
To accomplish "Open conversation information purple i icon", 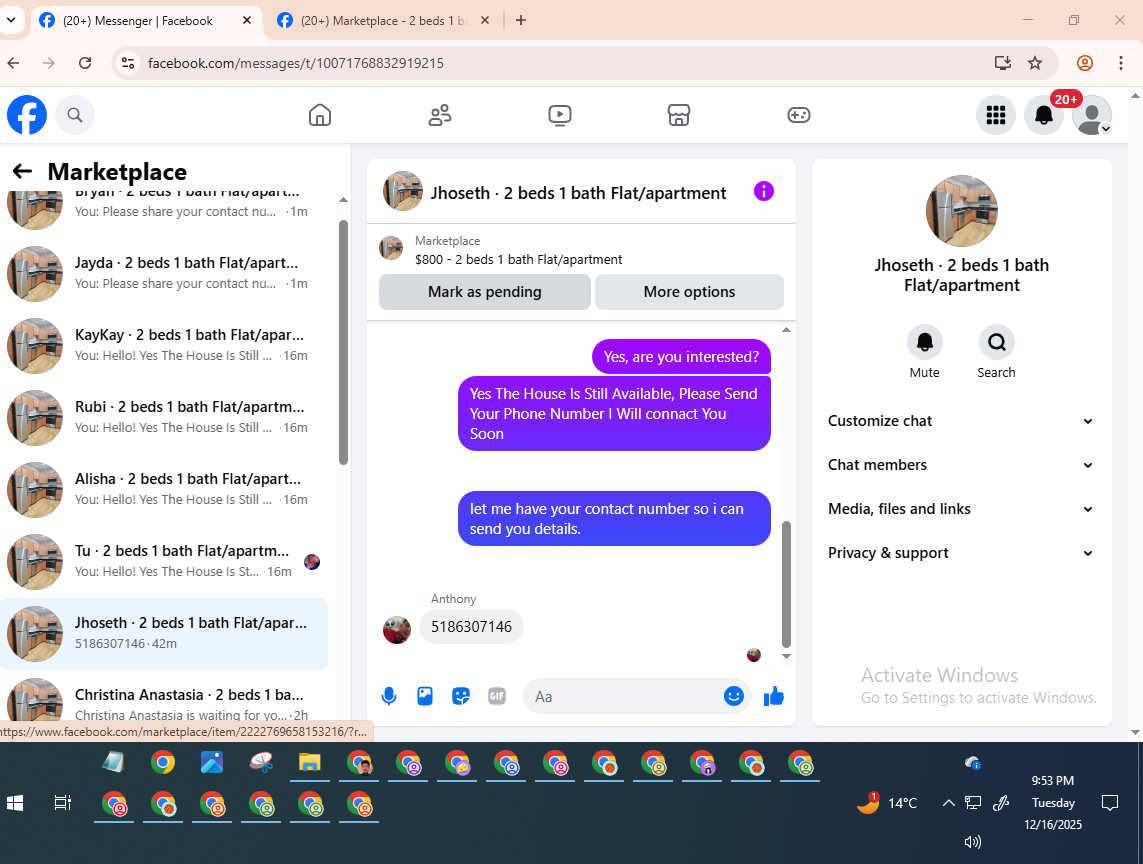I will (x=763, y=192).
